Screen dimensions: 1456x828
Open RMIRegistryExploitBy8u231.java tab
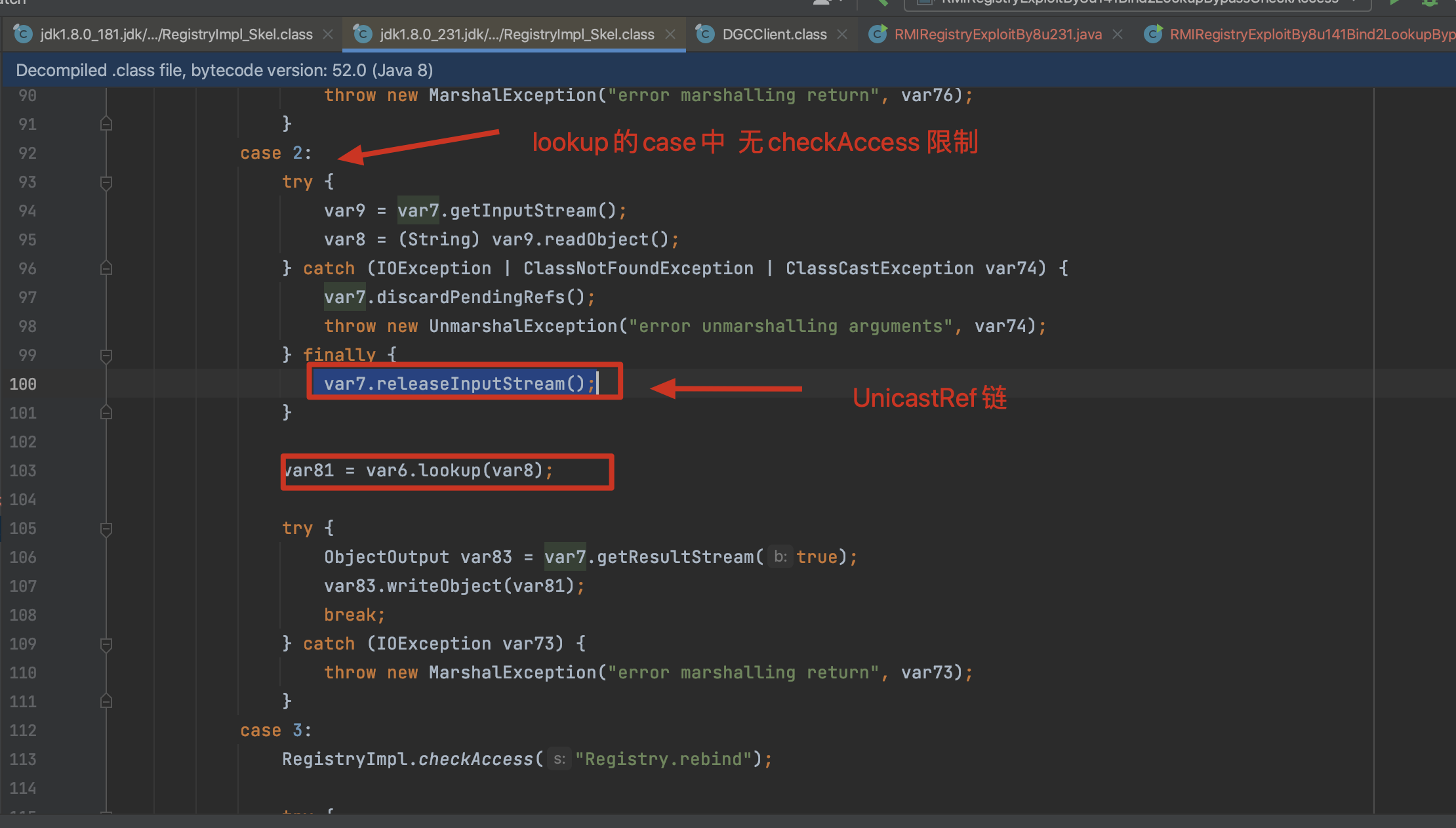[x=998, y=34]
